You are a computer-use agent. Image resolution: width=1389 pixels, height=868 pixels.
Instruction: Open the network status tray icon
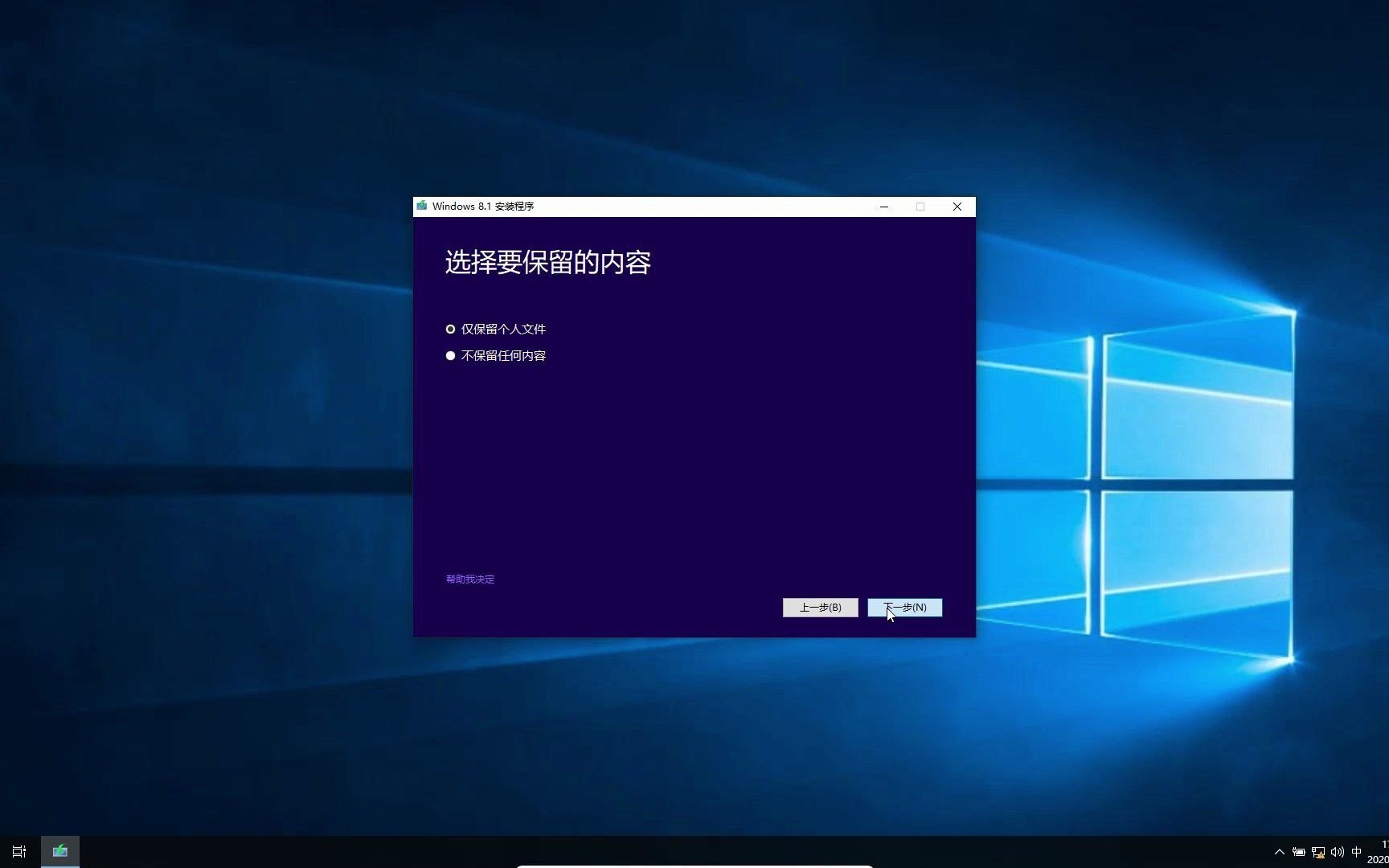pos(1318,852)
